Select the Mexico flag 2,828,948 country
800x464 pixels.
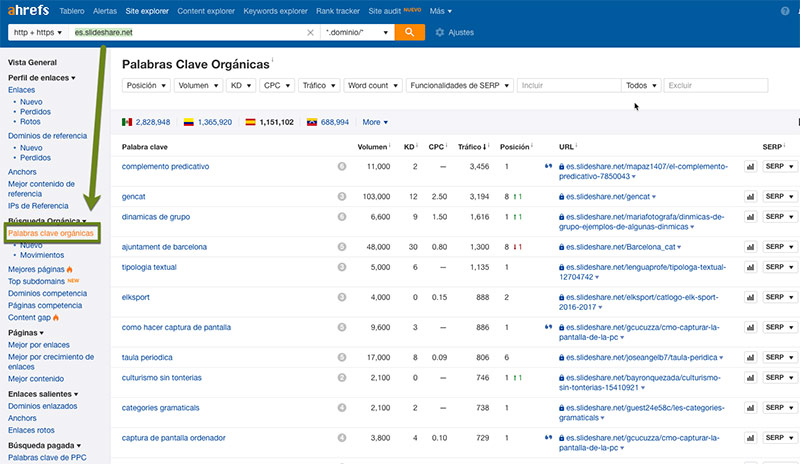(146, 122)
